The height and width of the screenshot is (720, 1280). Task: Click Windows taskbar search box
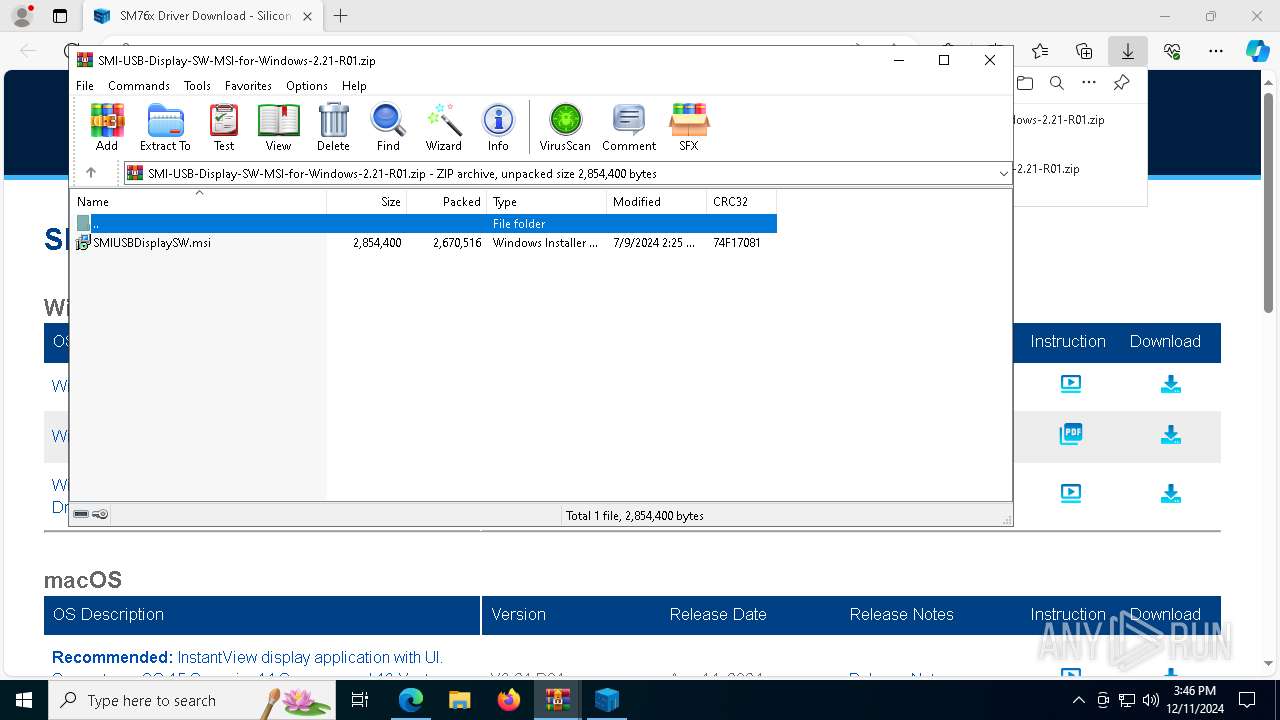pyautogui.click(x=192, y=700)
